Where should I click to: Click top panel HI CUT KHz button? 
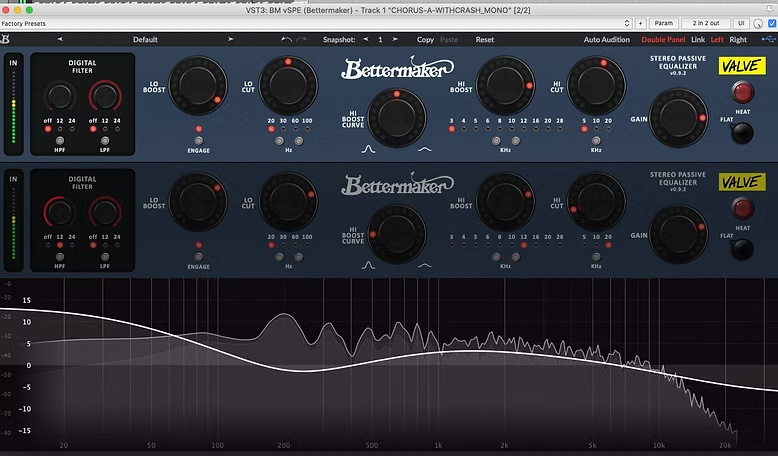click(596, 141)
